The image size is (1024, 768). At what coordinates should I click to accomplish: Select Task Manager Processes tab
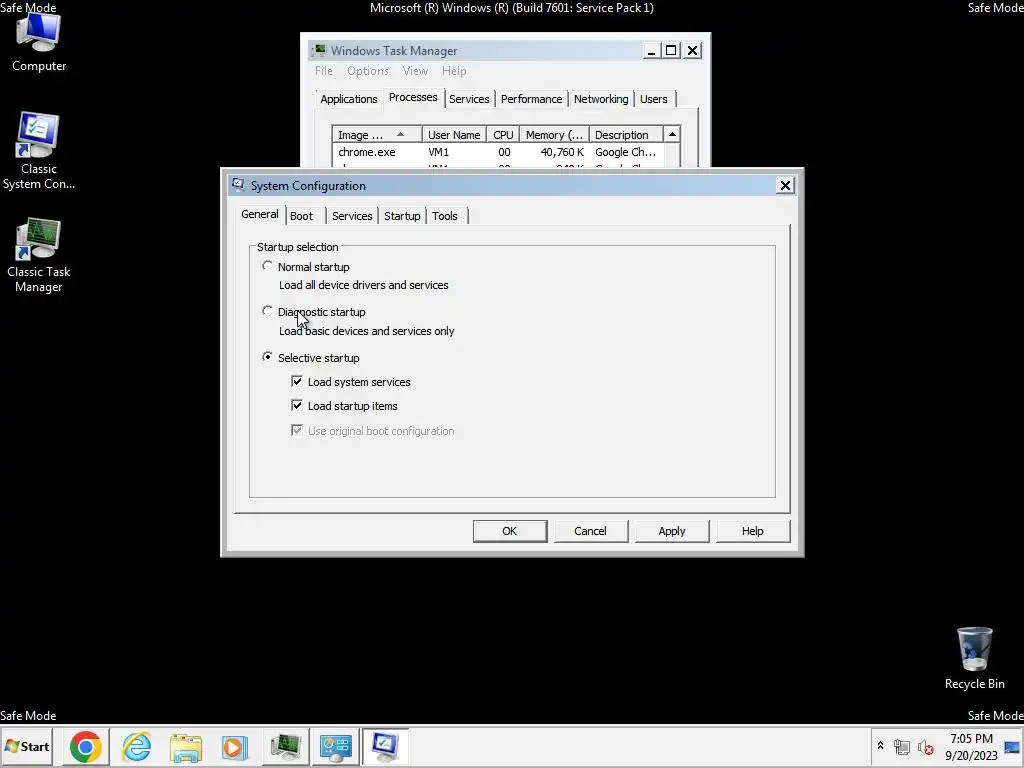click(413, 97)
